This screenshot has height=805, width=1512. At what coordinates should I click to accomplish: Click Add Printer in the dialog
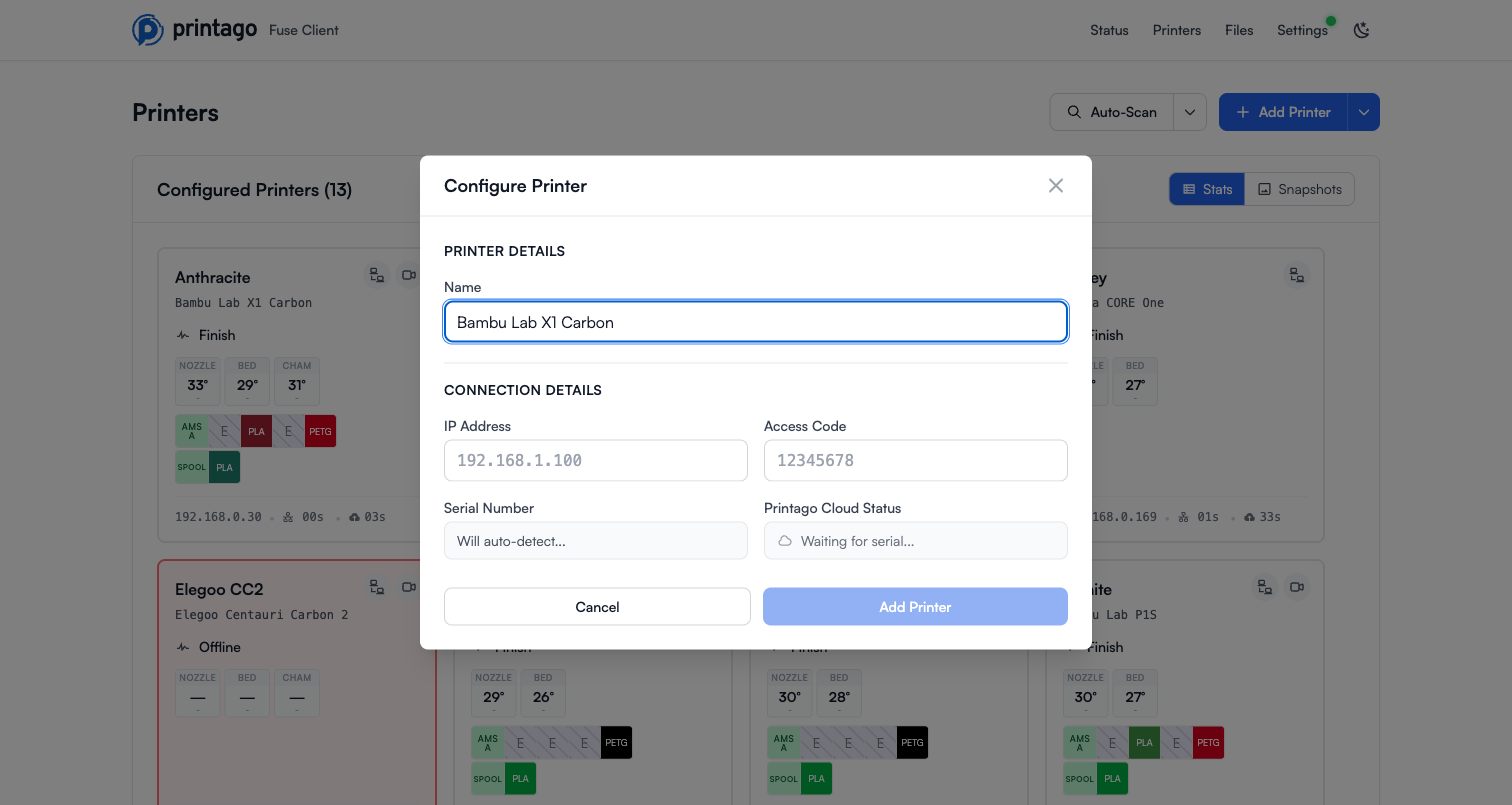click(915, 607)
